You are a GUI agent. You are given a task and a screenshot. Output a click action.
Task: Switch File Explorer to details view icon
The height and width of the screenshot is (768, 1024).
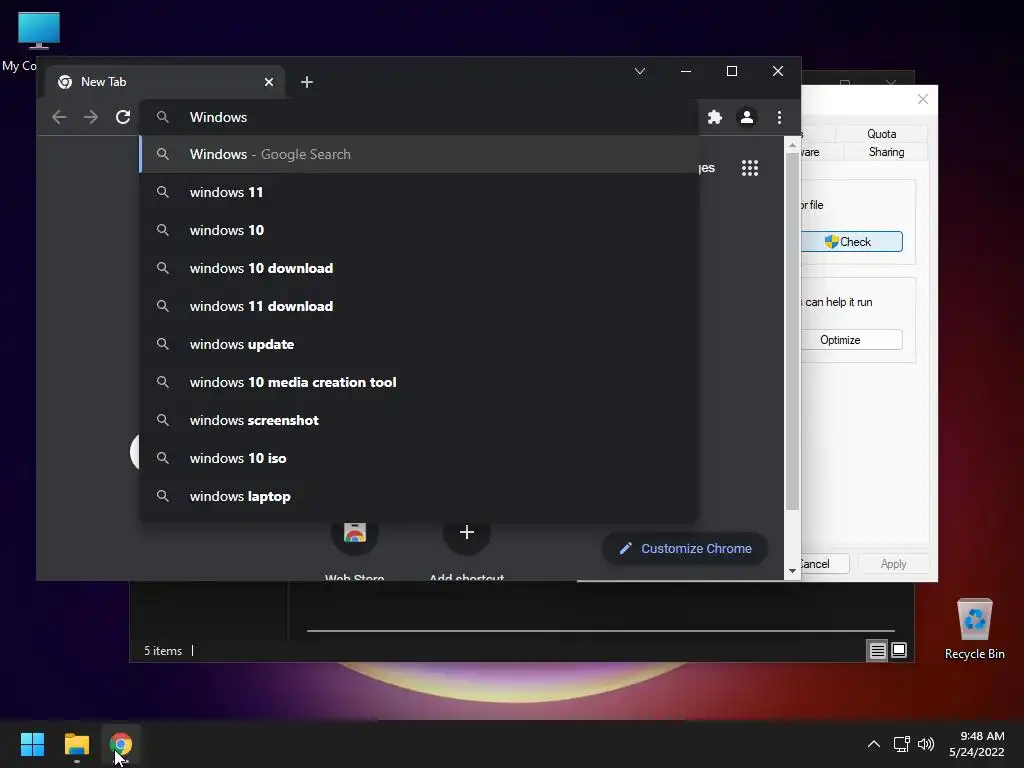click(x=877, y=650)
